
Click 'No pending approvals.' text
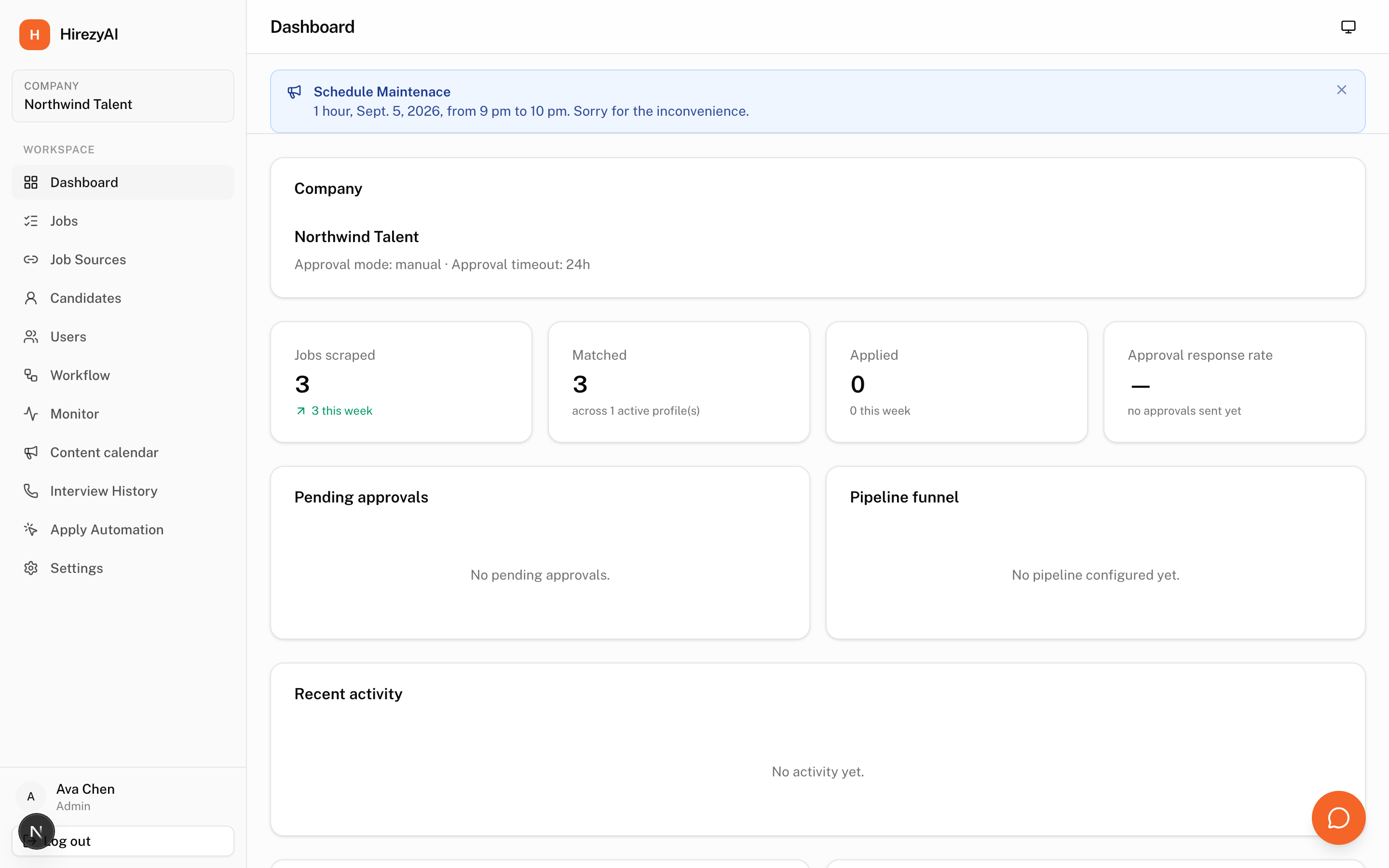click(x=540, y=575)
